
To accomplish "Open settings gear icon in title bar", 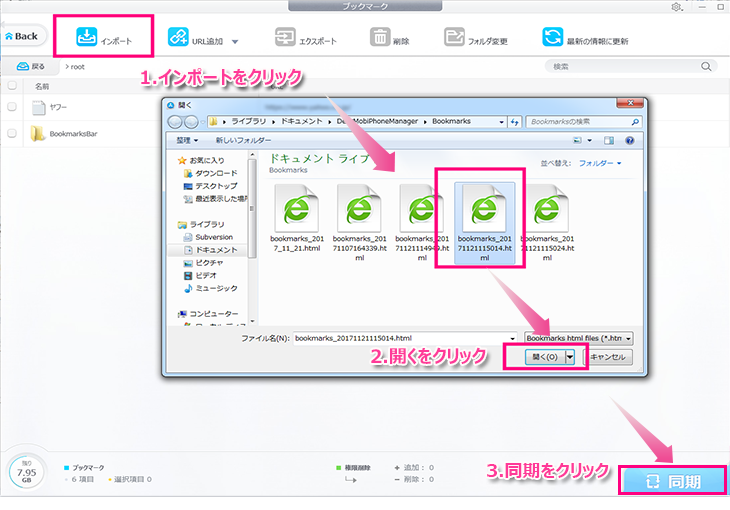I will tap(679, 7).
